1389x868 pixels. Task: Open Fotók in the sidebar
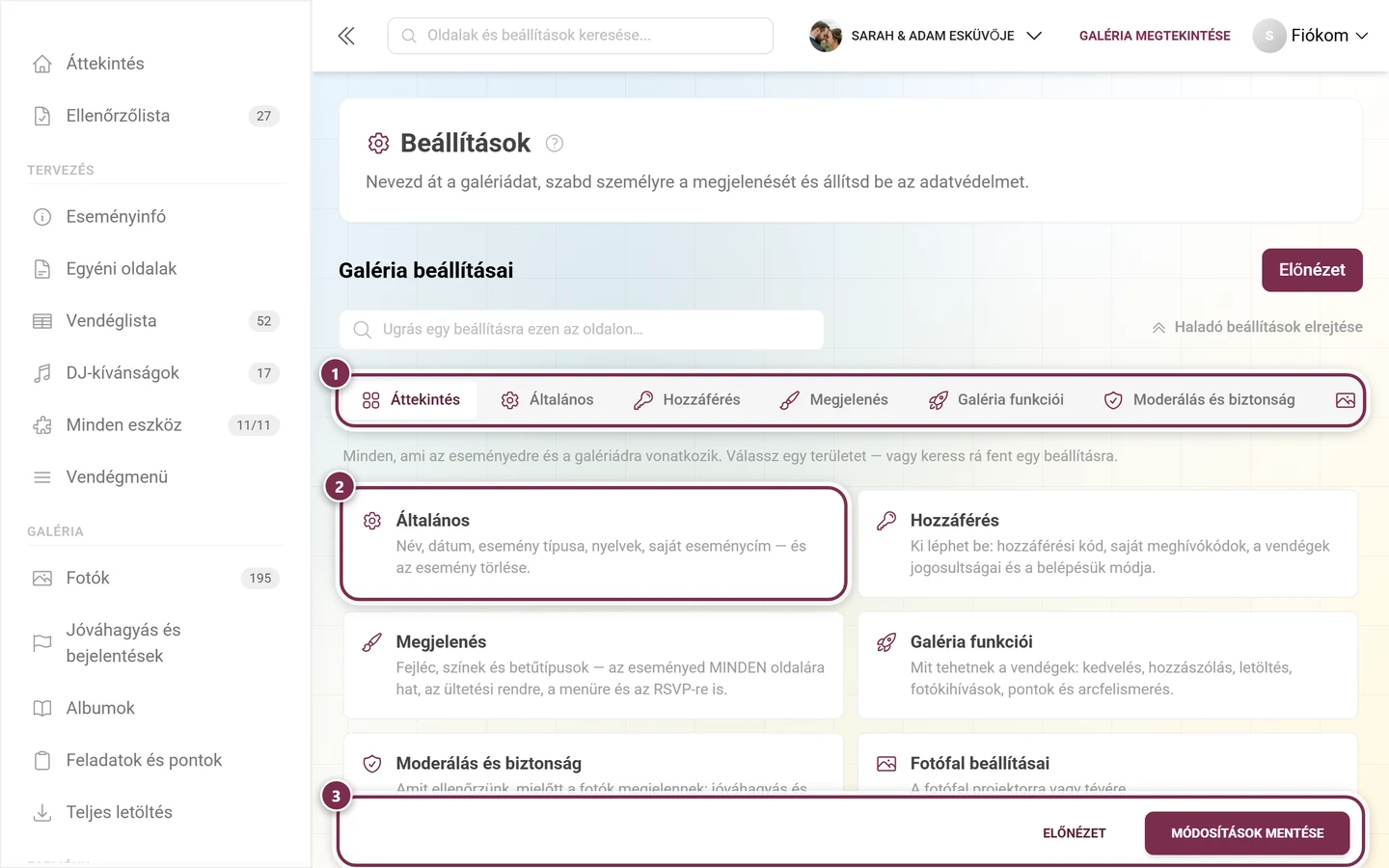[155, 579]
